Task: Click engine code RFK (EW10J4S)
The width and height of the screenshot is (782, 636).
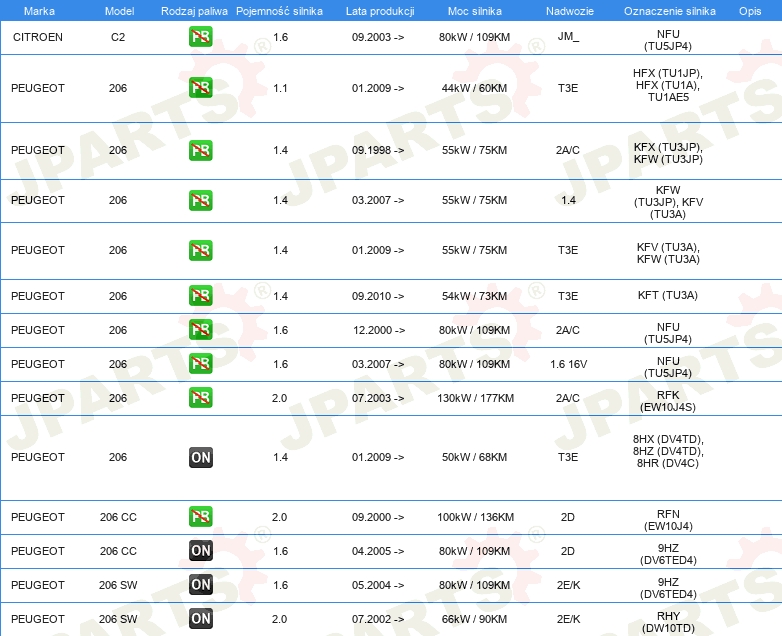Action: (x=668, y=401)
